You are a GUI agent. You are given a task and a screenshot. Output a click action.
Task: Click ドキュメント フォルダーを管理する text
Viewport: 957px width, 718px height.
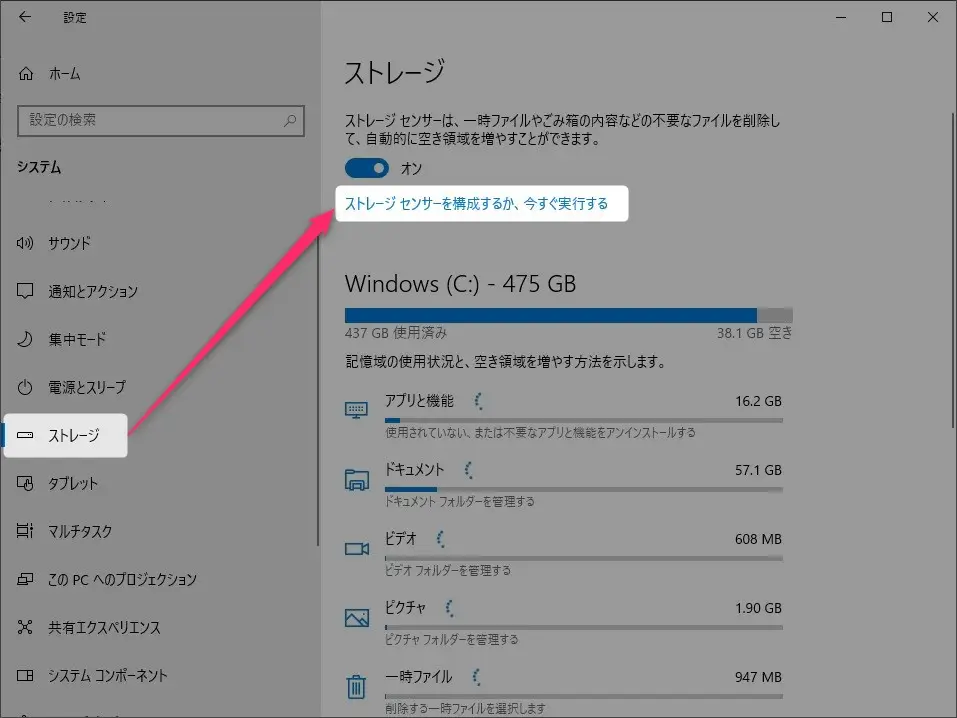click(x=460, y=502)
